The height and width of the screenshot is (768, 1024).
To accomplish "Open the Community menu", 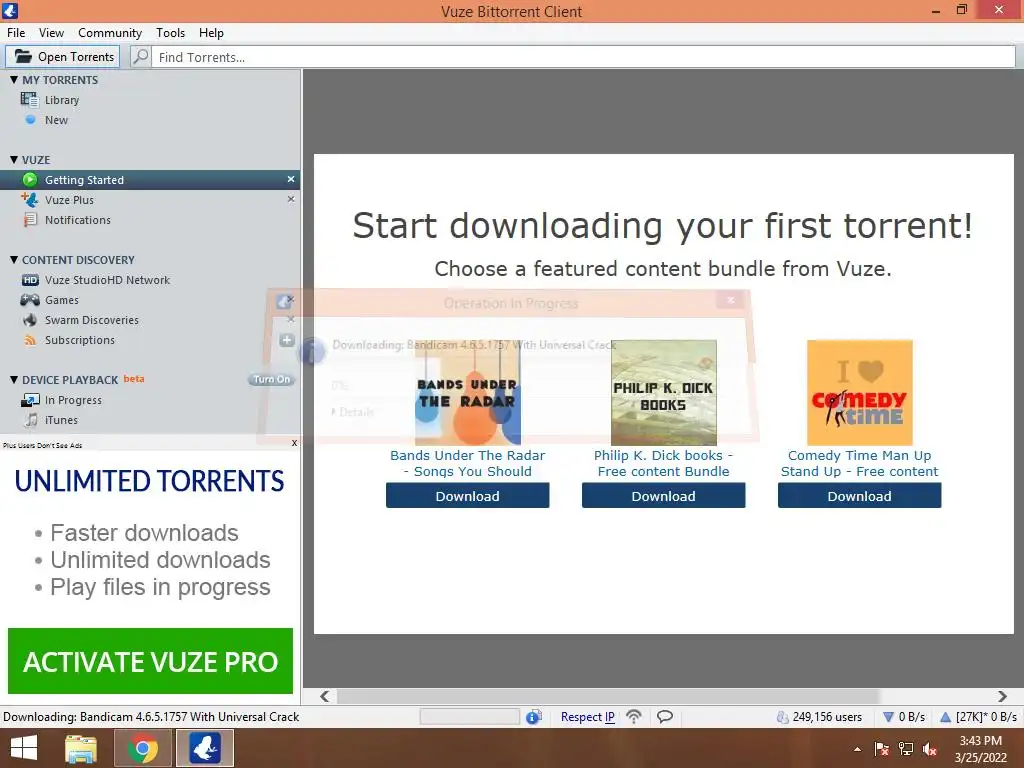I will point(110,33).
